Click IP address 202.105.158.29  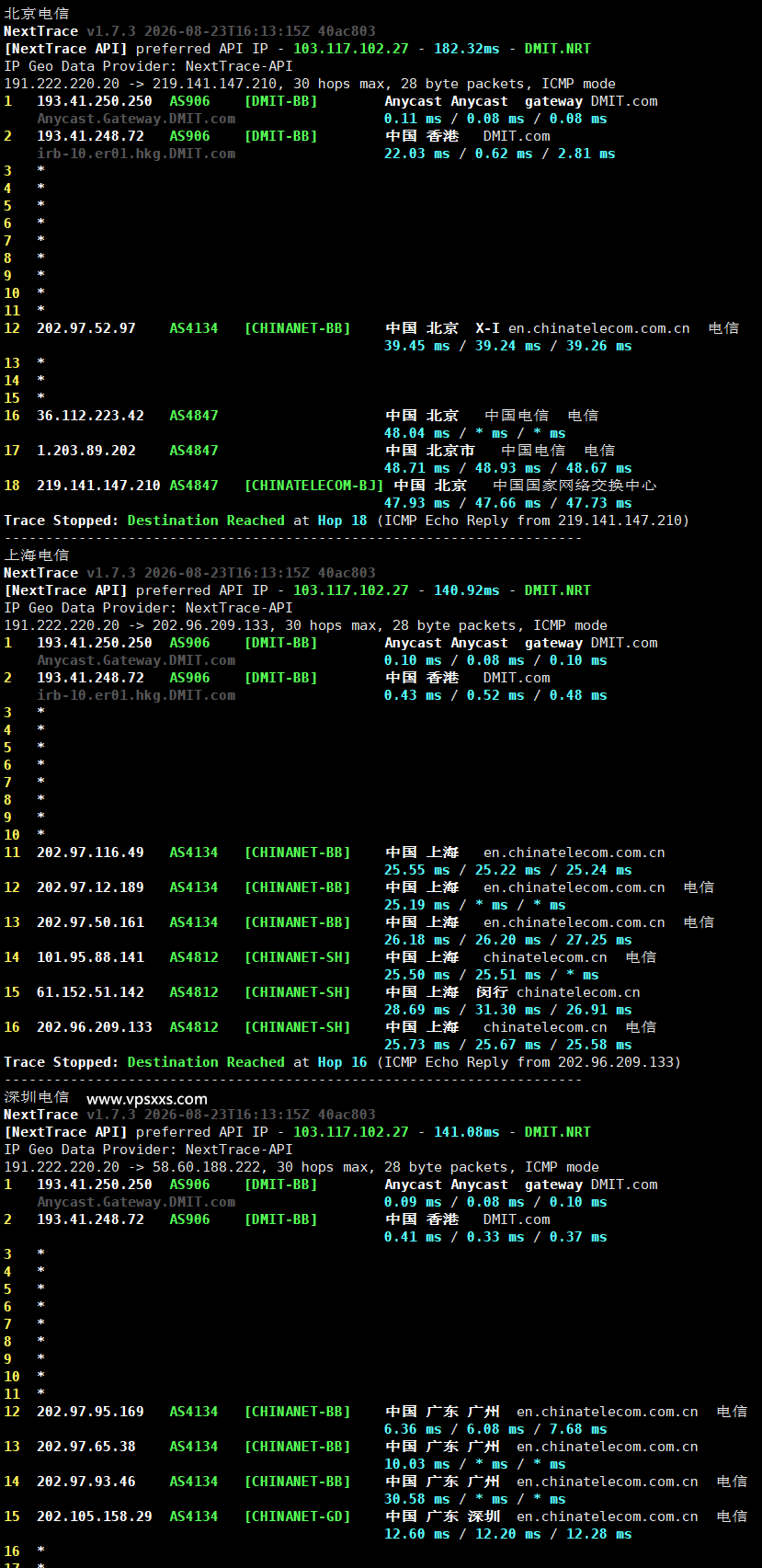click(x=95, y=1516)
